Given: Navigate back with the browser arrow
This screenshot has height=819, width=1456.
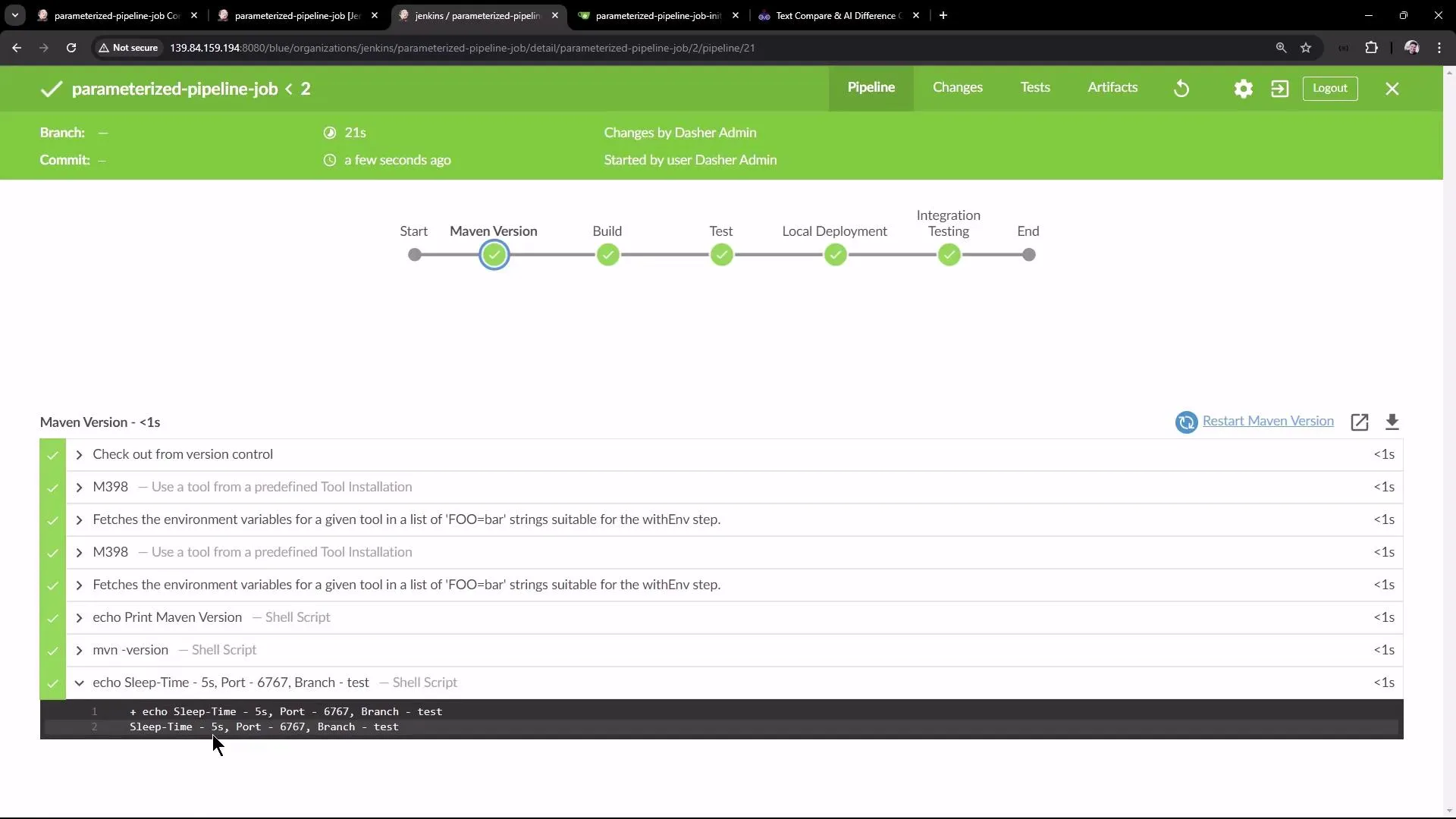Looking at the screenshot, I should point(16,47).
